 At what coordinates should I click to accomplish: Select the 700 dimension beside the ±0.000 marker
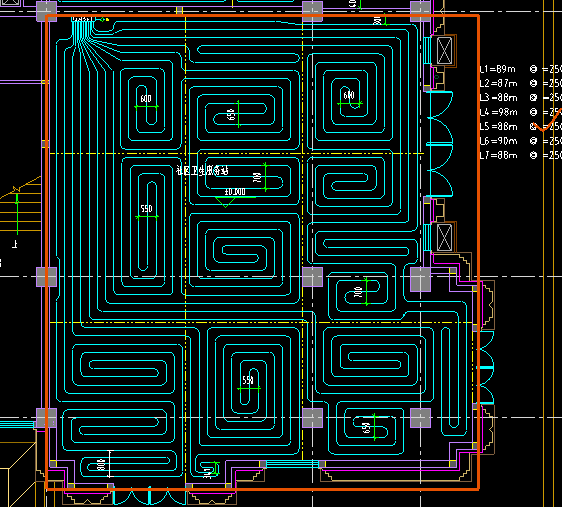click(257, 177)
